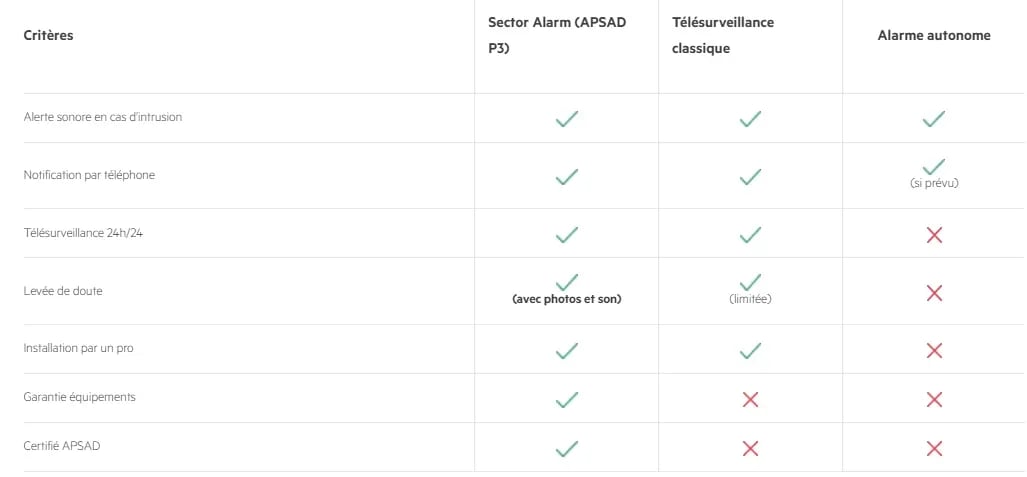Viewport: 1027px width, 477px height.
Task: Click Sector Alarm checkmark for Certifié APSAD
Action: [567, 448]
